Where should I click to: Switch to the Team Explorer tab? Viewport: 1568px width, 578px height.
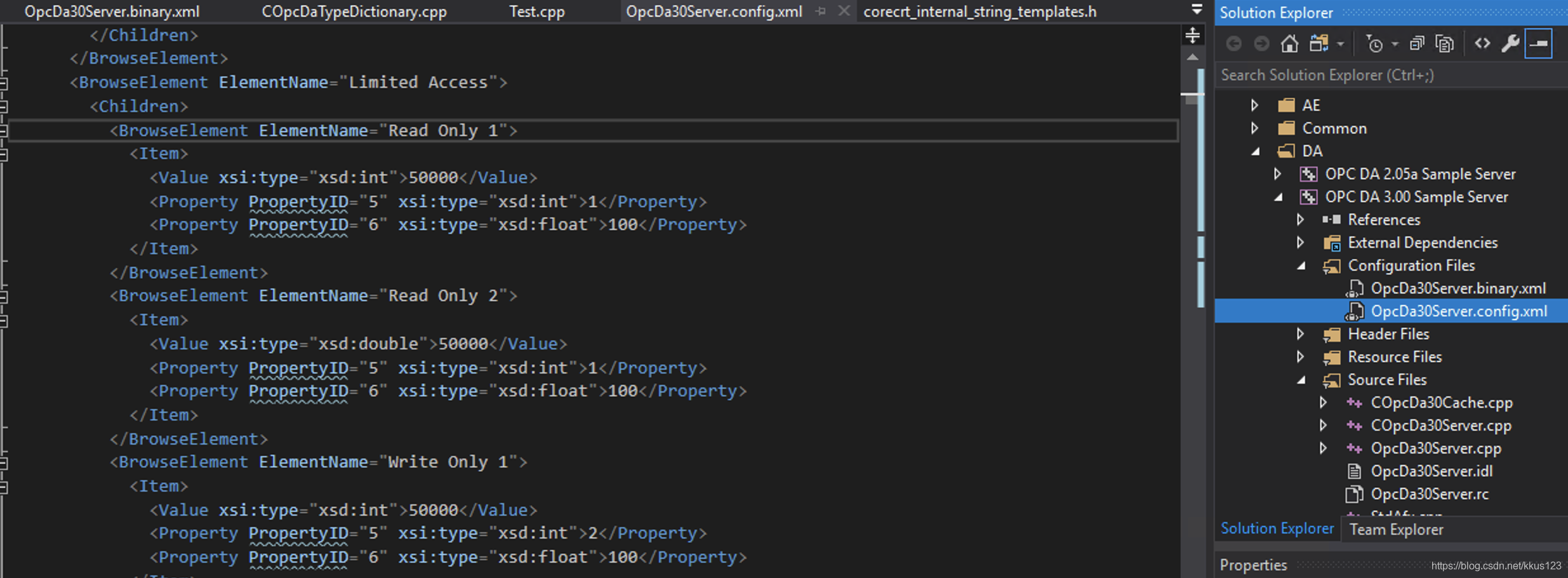1396,529
